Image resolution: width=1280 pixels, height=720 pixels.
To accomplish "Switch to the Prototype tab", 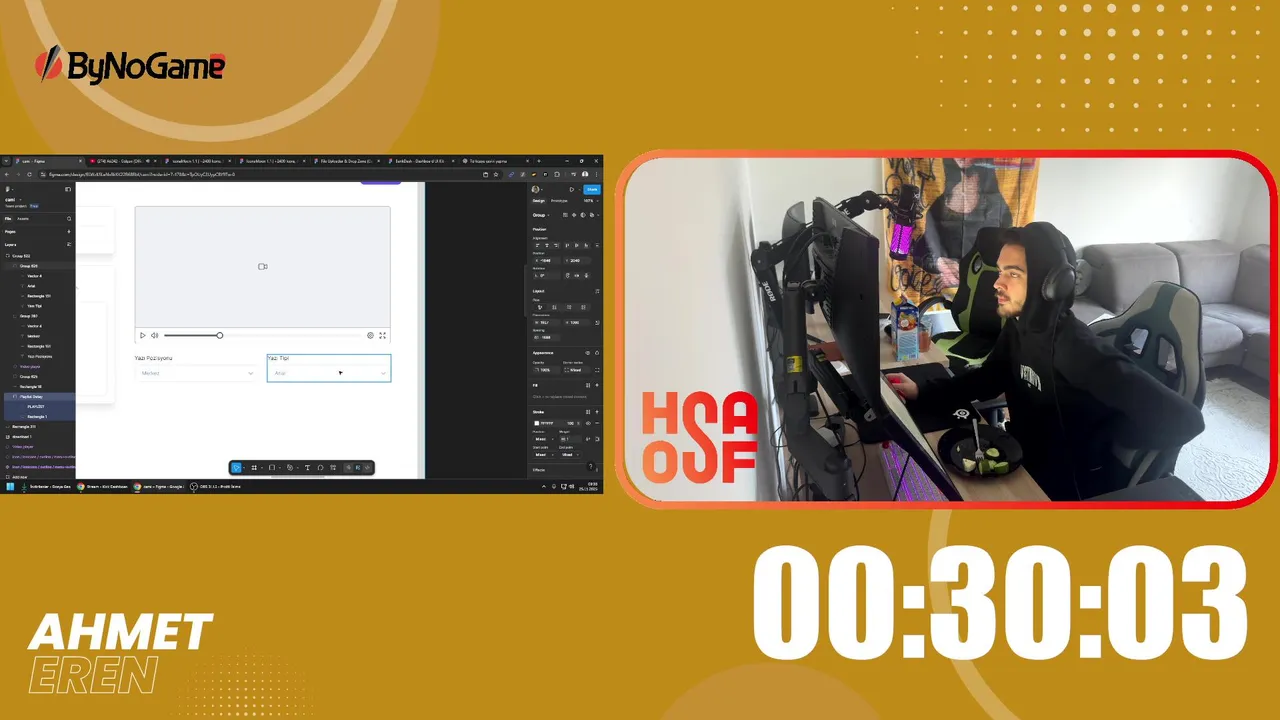I will [559, 201].
